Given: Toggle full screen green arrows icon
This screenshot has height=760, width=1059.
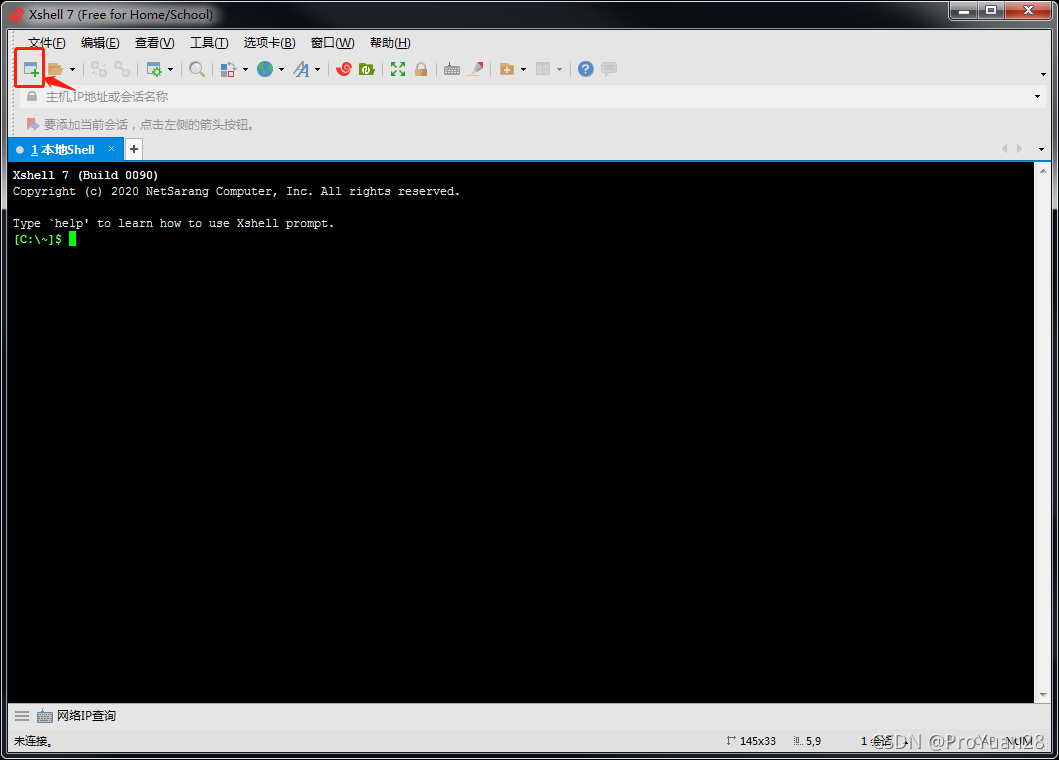Looking at the screenshot, I should 398,69.
